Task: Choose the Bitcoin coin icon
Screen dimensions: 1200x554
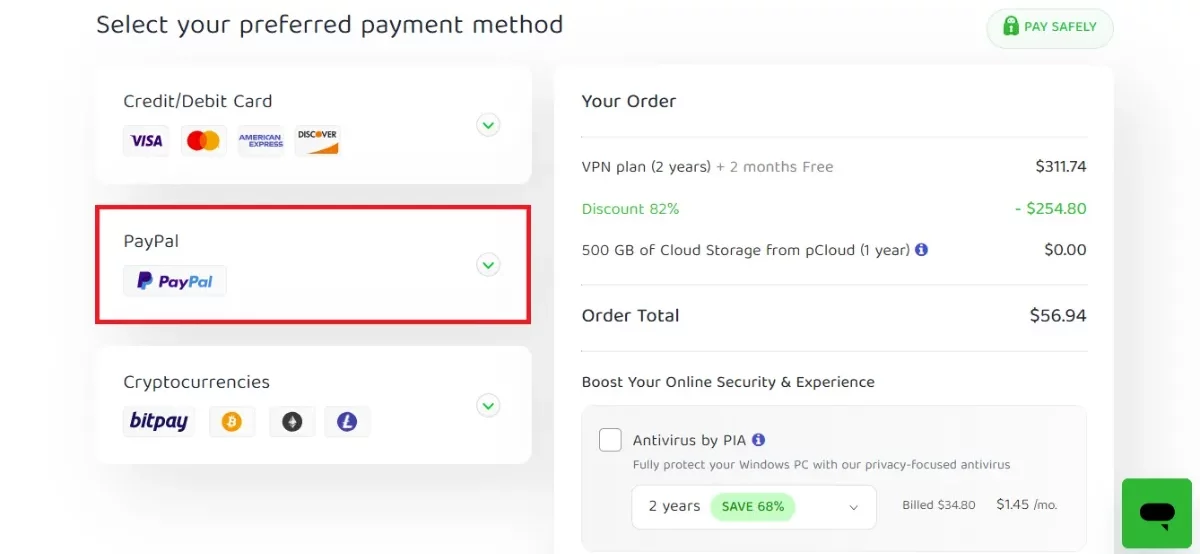Action: click(x=232, y=421)
